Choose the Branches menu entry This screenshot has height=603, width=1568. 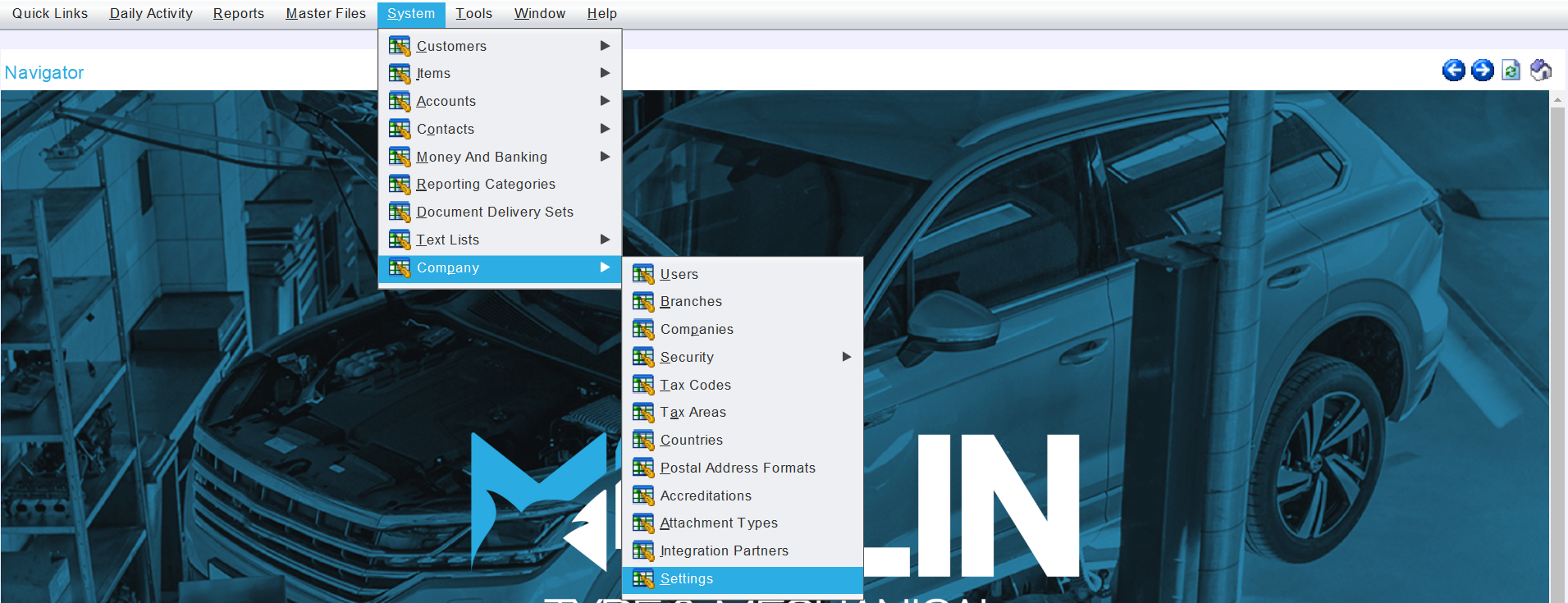click(x=743, y=302)
